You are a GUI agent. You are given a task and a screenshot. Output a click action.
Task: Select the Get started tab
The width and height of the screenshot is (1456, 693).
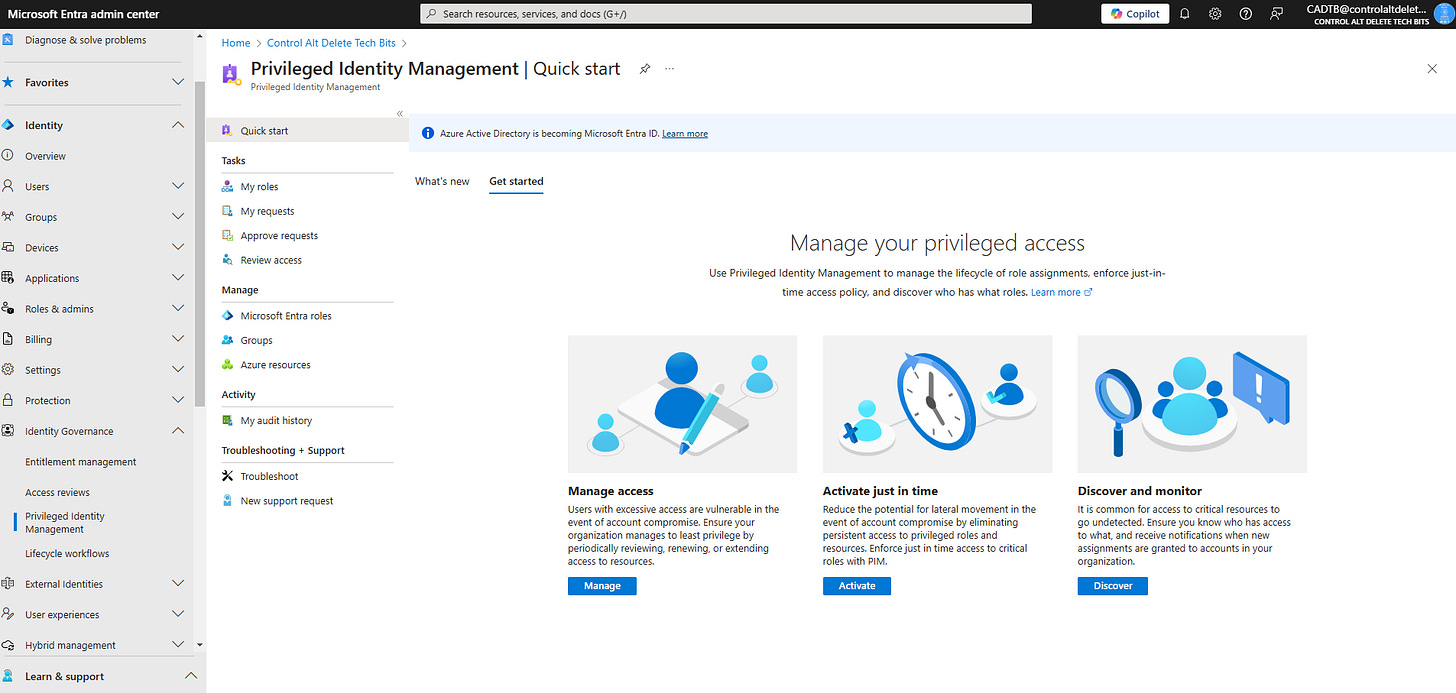(x=516, y=181)
